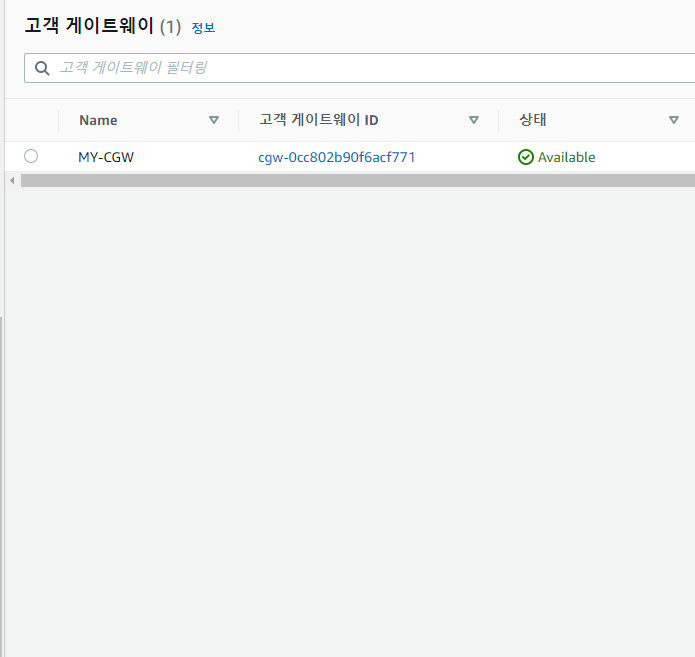Screen dimensions: 695x657
Task: Open the 정보 info link
Action: [x=203, y=27]
